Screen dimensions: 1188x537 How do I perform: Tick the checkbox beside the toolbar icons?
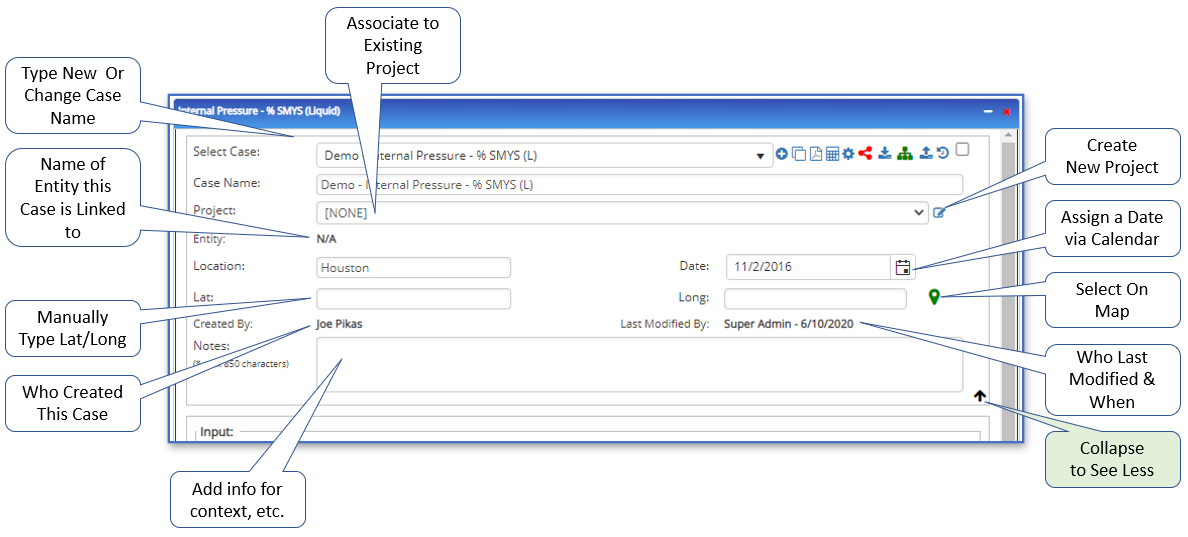pos(962,150)
